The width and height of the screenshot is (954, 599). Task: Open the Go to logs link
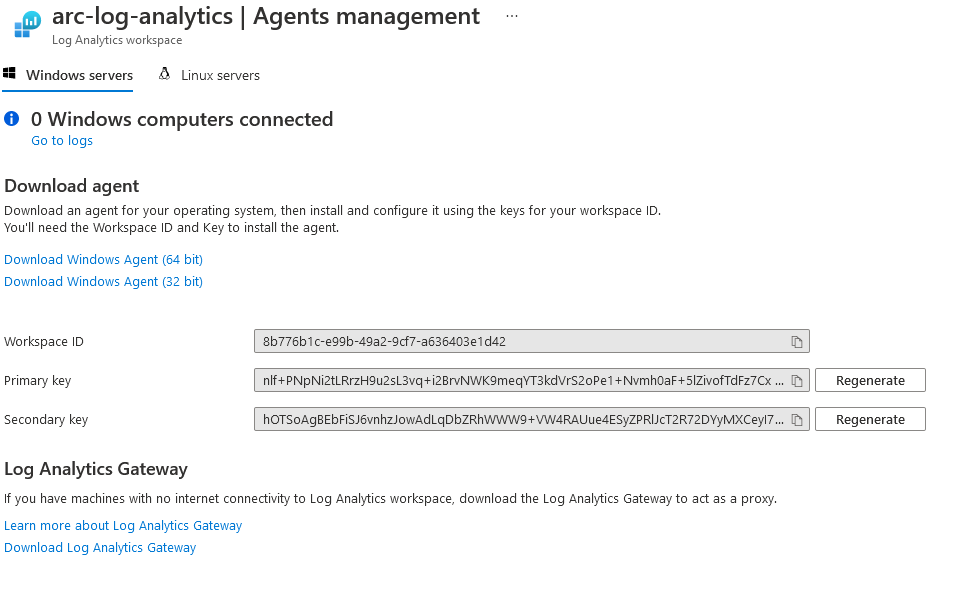point(62,140)
